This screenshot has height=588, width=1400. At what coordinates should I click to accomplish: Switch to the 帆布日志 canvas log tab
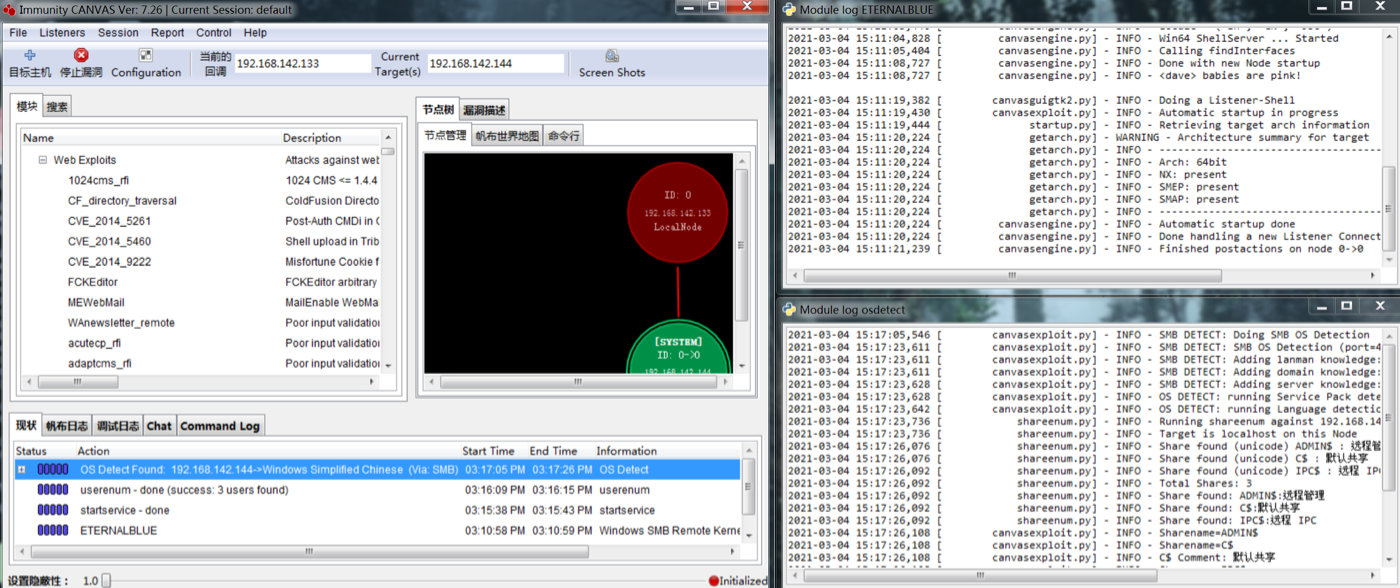66,426
